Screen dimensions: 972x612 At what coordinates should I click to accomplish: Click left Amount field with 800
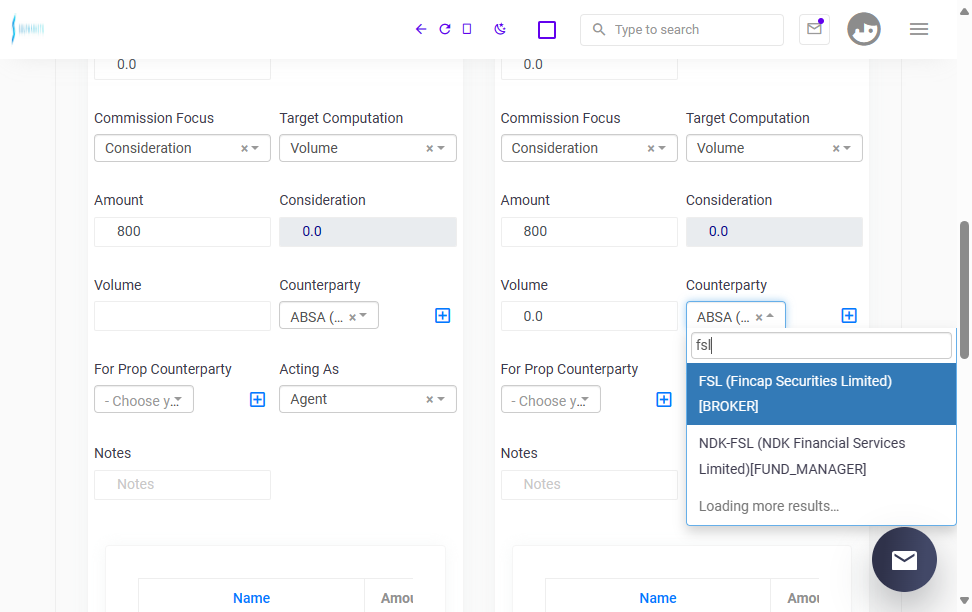(182, 231)
